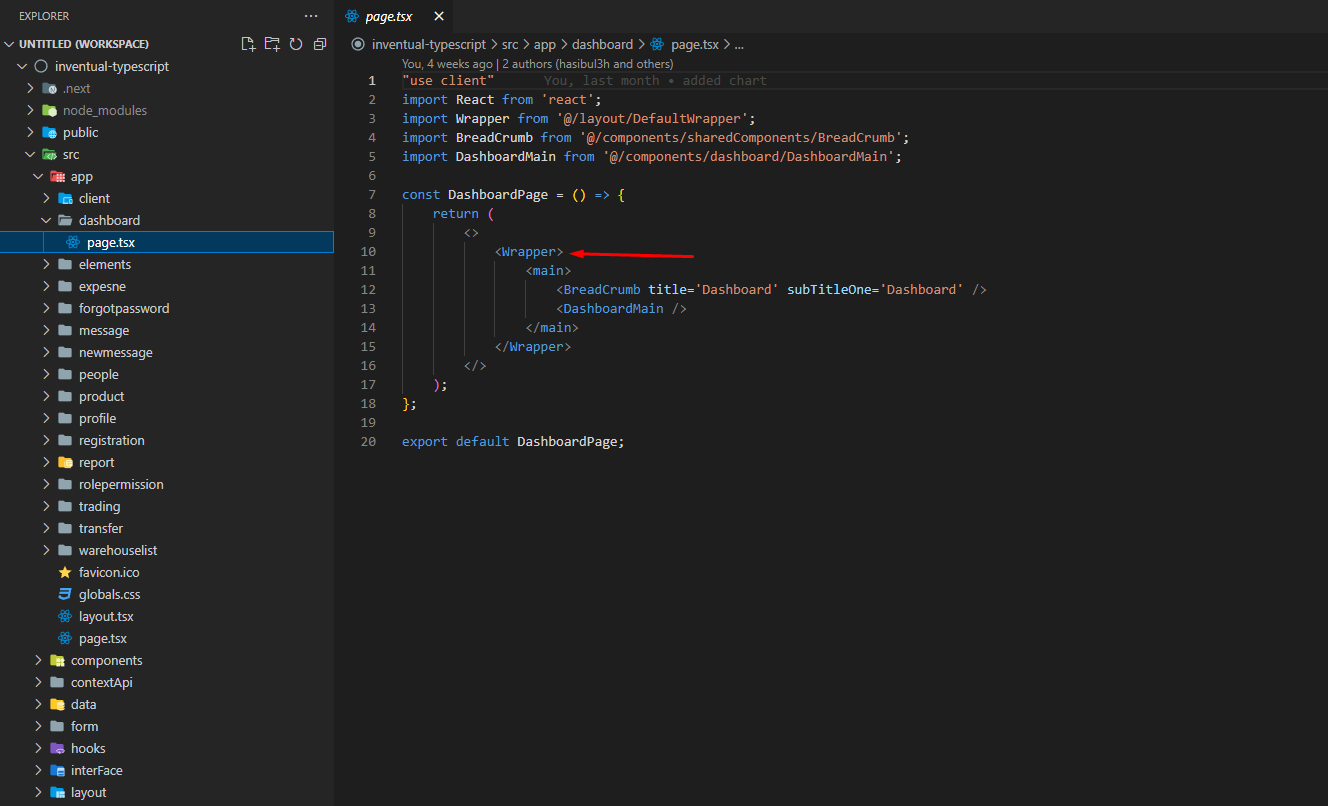
Task: Click app in the breadcrumb path
Action: pyautogui.click(x=545, y=44)
